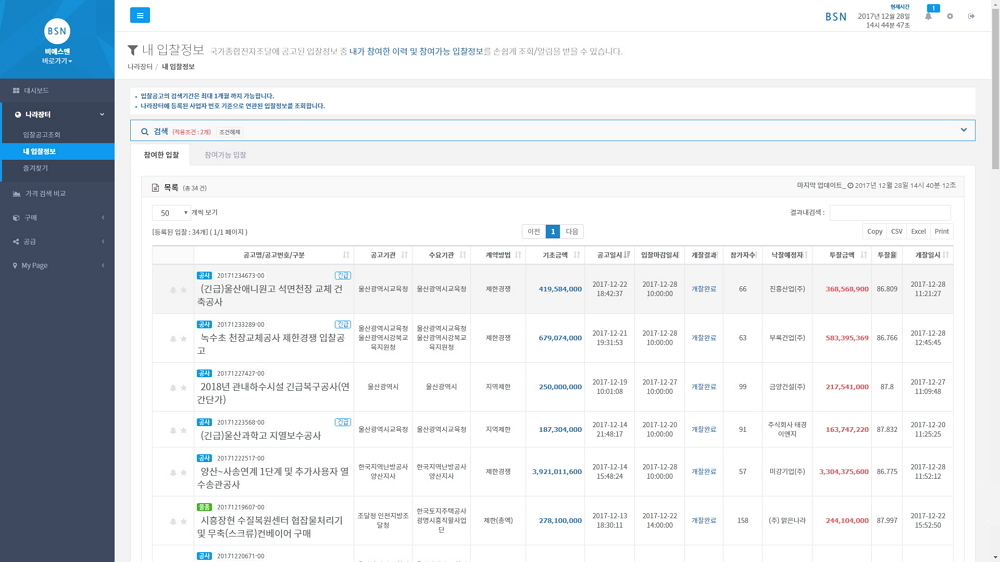Click the My Page pin icon
Screen dimensions: 1000x562
pyautogui.click(x=15, y=265)
